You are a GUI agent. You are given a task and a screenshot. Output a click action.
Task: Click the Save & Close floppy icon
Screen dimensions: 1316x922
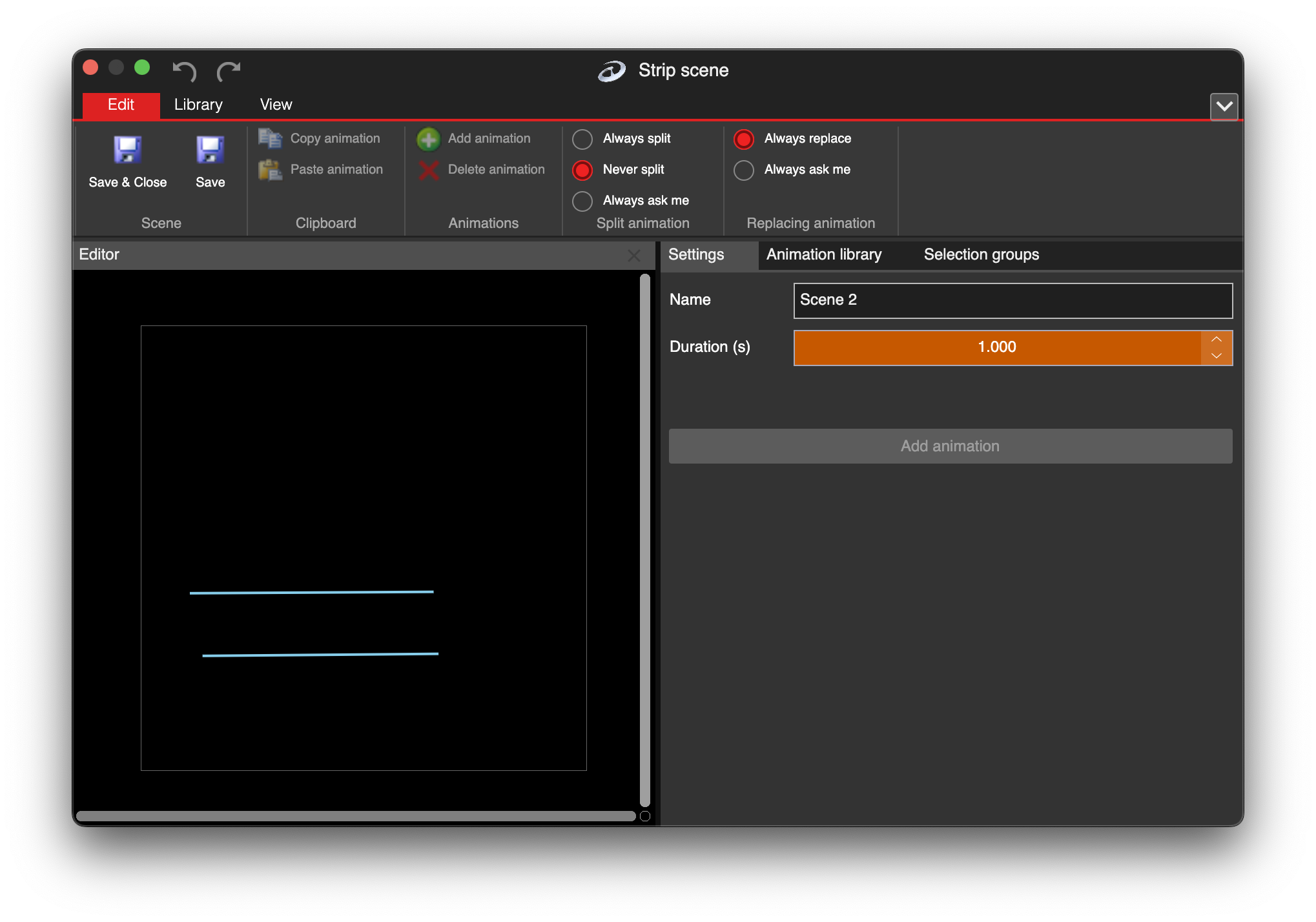pos(127,150)
